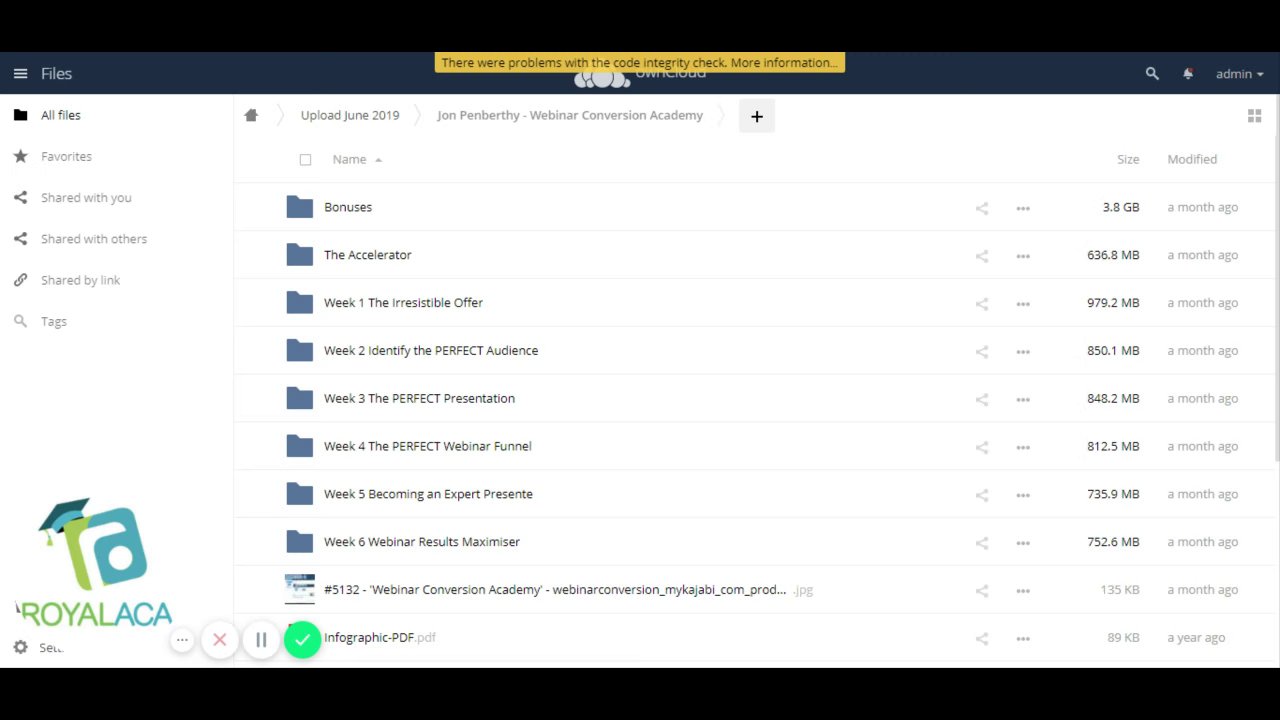Open Infographic-PDF.pdf file

pyautogui.click(x=380, y=638)
